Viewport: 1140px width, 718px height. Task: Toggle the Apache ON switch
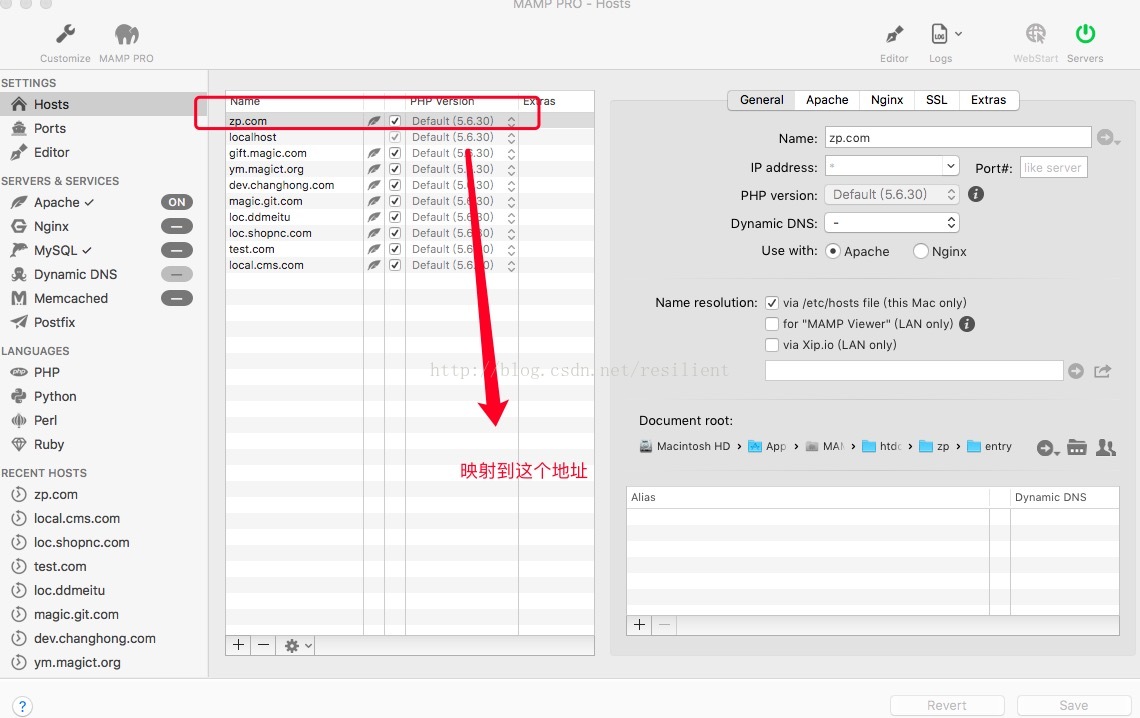tap(177, 202)
